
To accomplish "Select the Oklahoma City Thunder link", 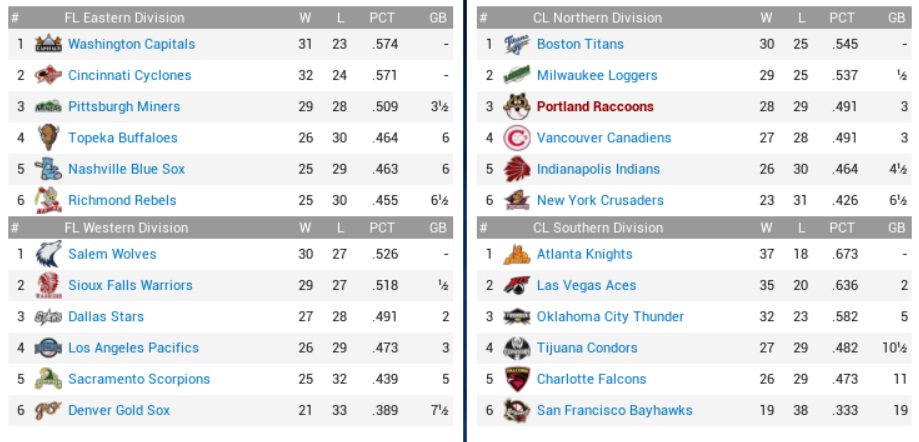I will click(x=610, y=317).
